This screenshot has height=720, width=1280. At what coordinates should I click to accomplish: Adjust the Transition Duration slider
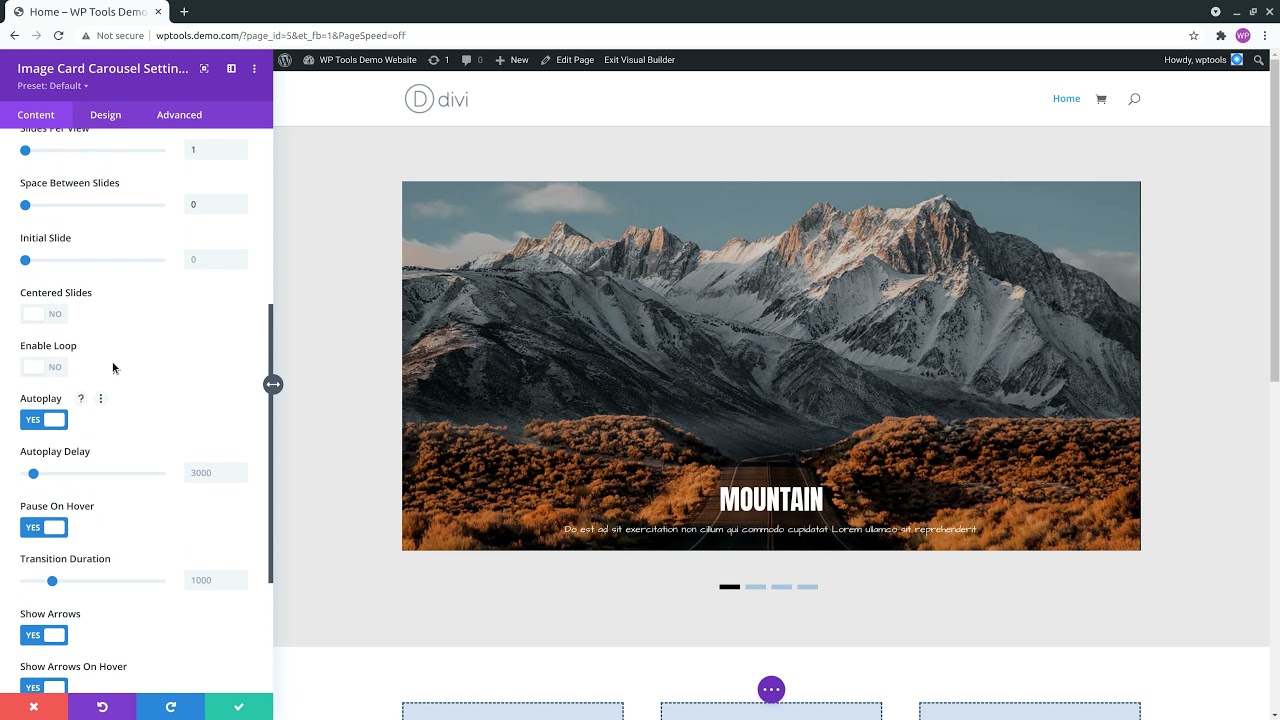coord(93,581)
